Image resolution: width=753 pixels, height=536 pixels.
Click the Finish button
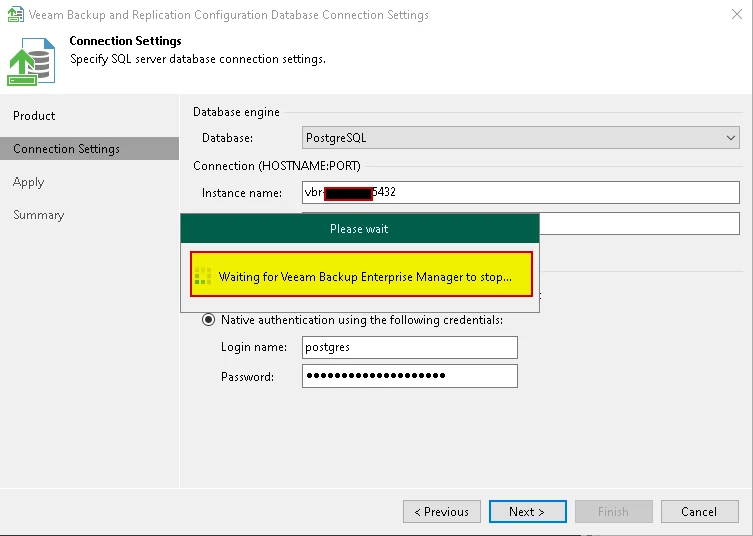613,512
